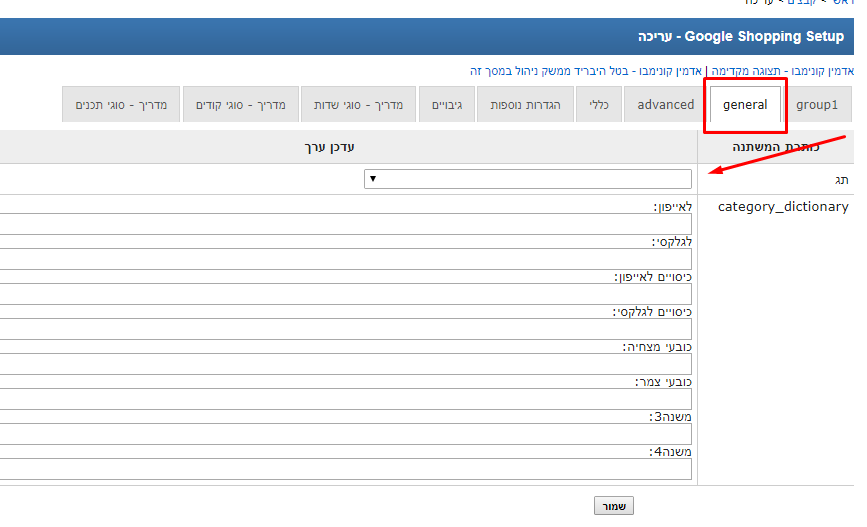Focus the משנה4 text field

point(346,469)
